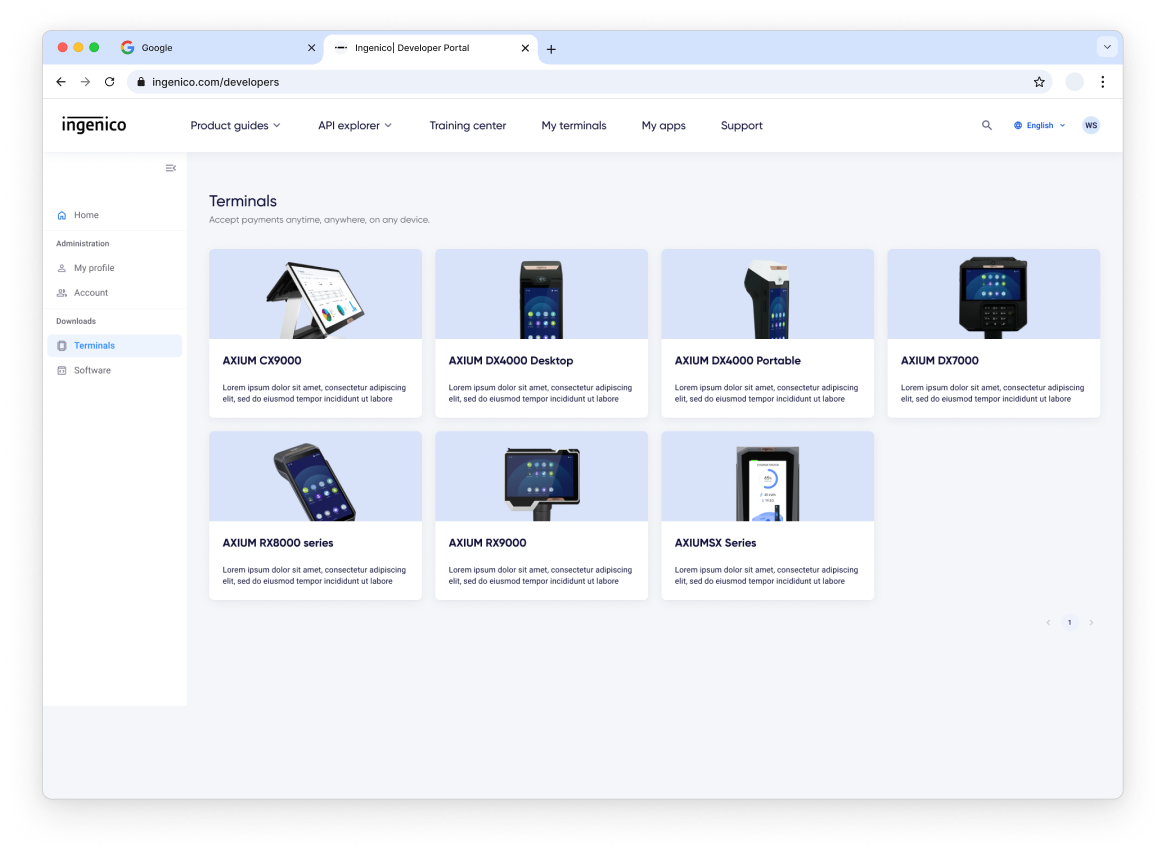
Task: Select Terminals in the Downloads sidebar
Action: [x=94, y=345]
